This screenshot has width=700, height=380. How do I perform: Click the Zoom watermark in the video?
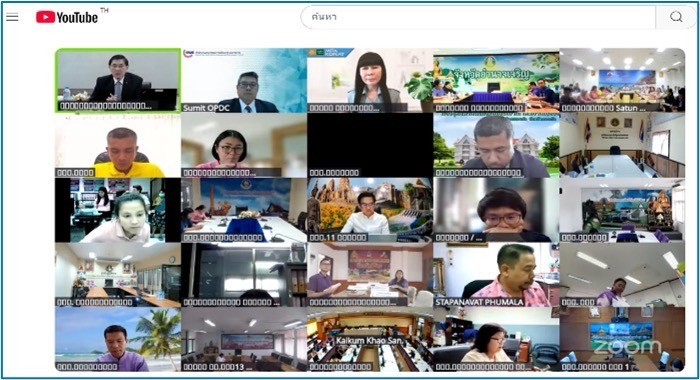(x=627, y=347)
